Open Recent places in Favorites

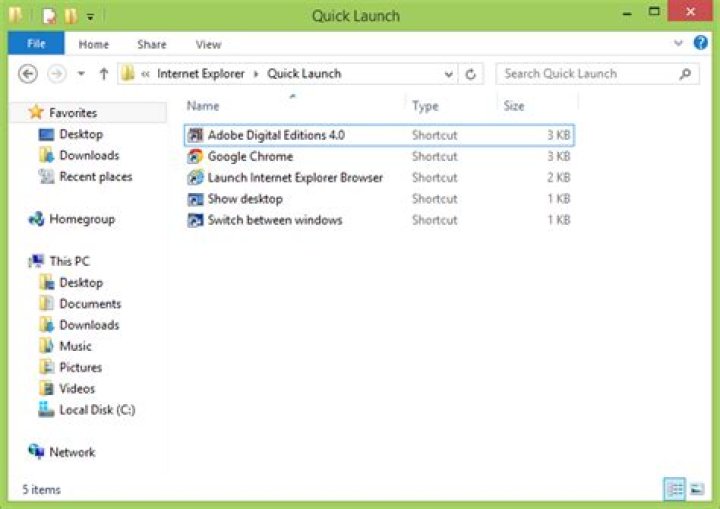pyautogui.click(x=96, y=176)
